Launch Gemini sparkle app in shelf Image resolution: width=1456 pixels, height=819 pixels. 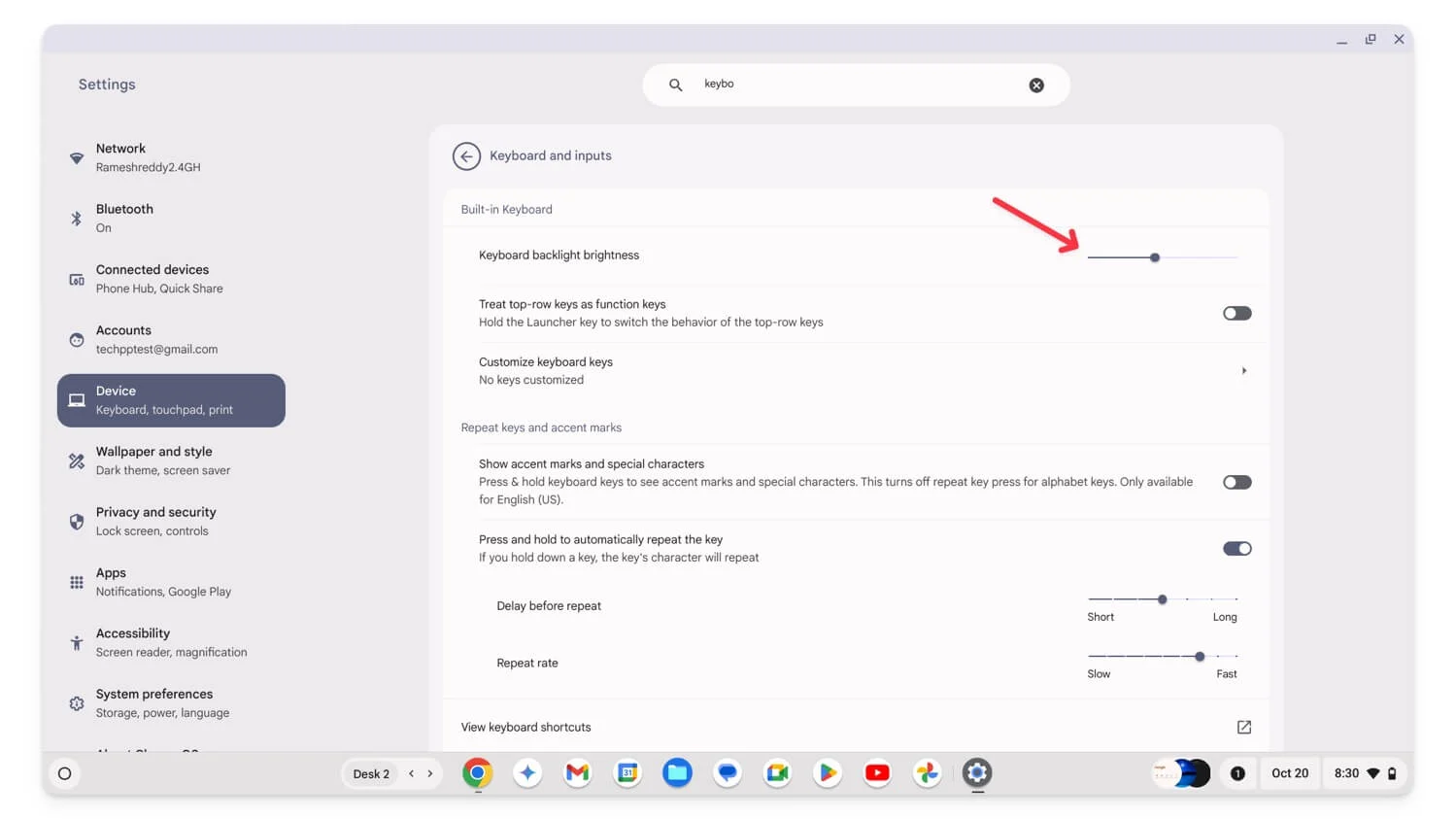[527, 773]
